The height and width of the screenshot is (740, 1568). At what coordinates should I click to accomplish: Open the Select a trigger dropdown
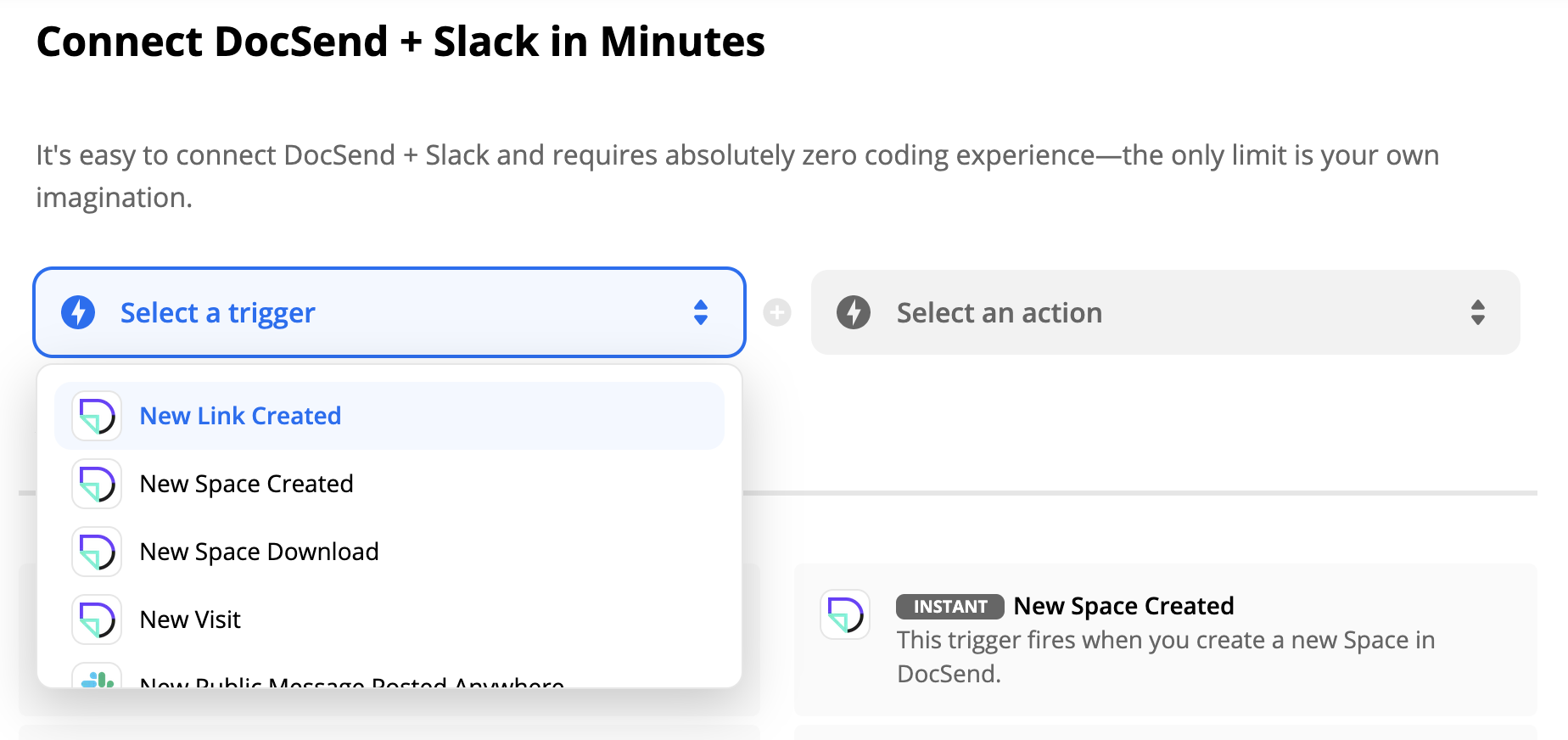[x=389, y=312]
